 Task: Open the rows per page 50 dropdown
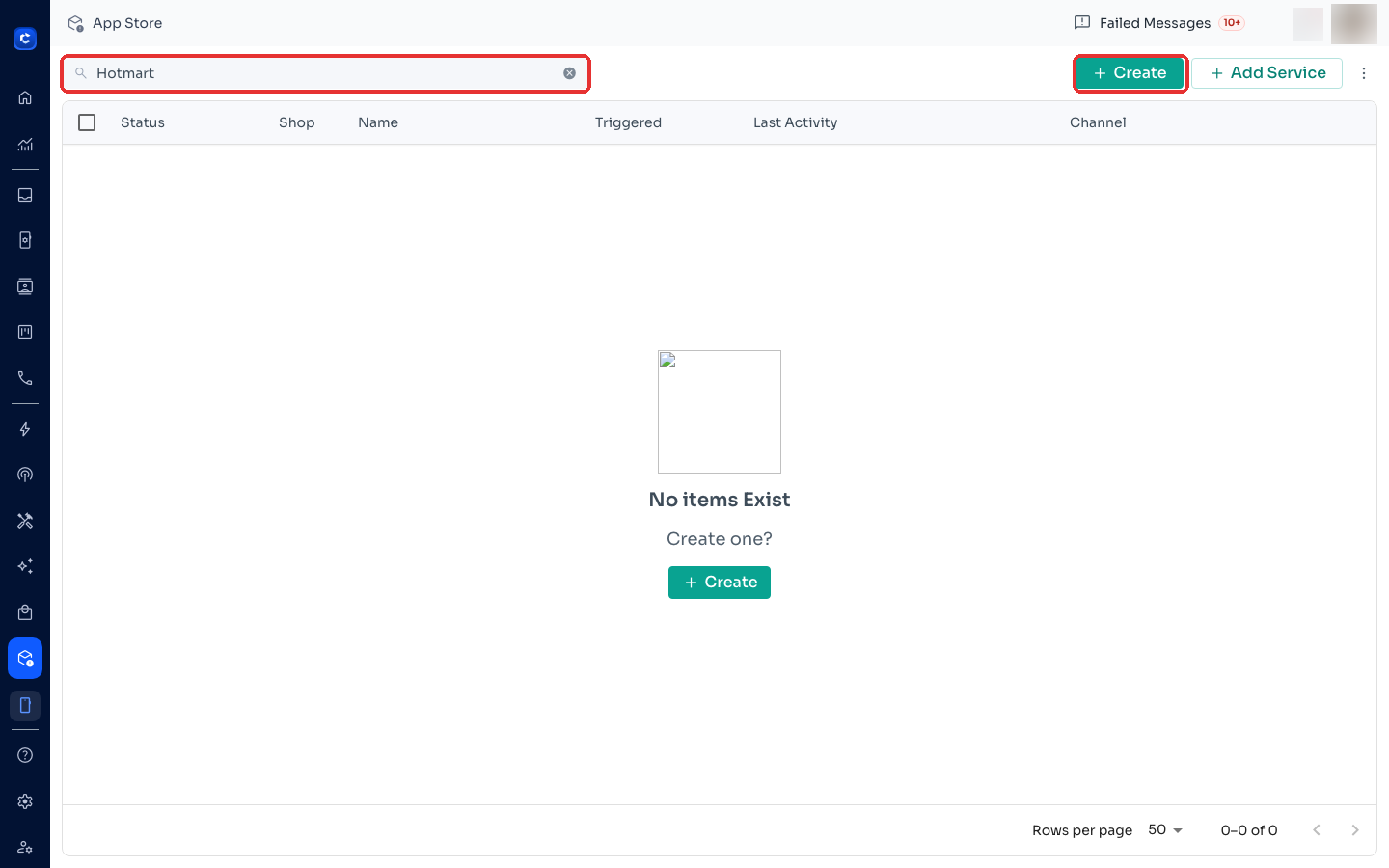[1165, 830]
